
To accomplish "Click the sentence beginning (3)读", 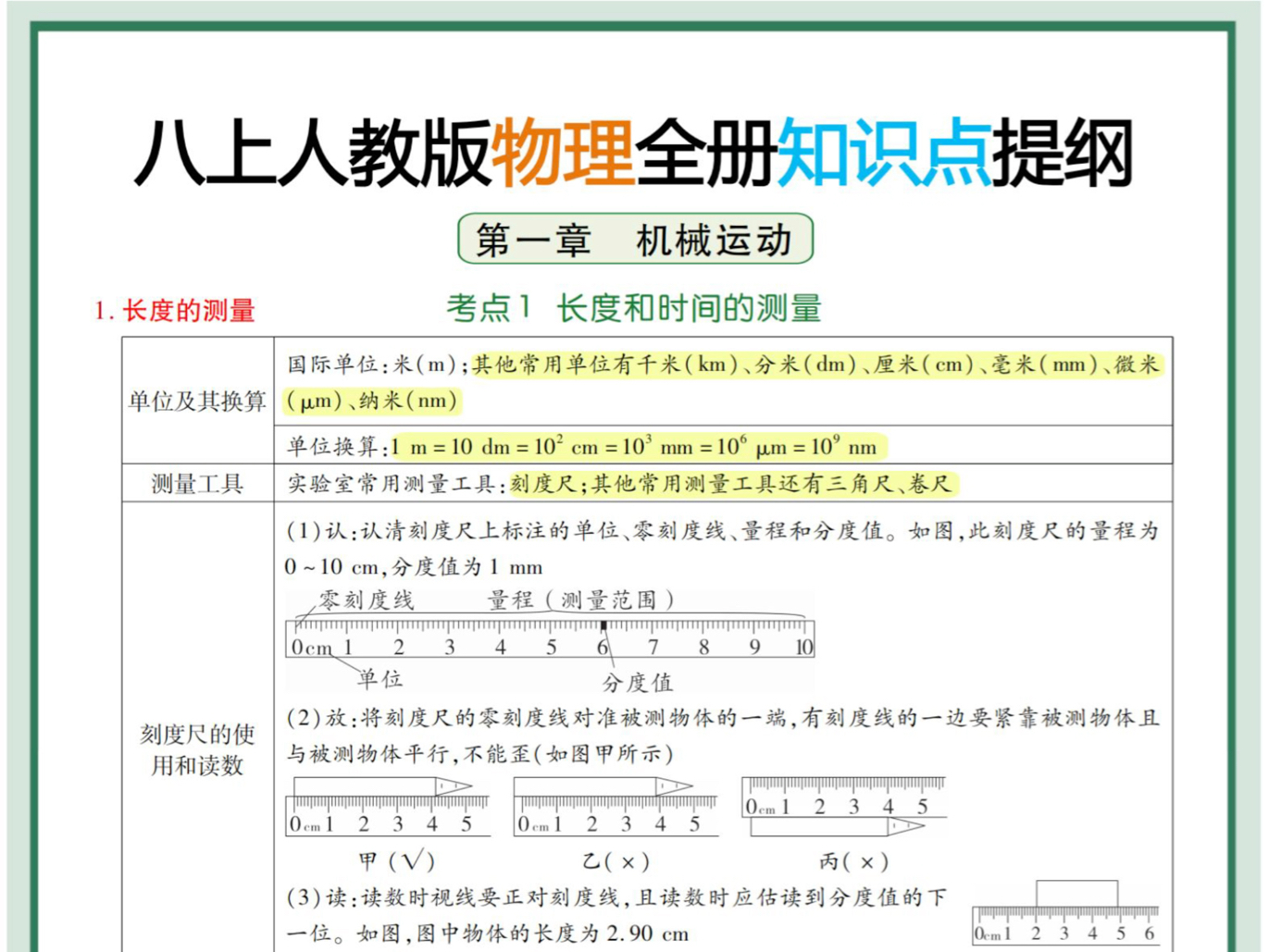I will coord(616,915).
